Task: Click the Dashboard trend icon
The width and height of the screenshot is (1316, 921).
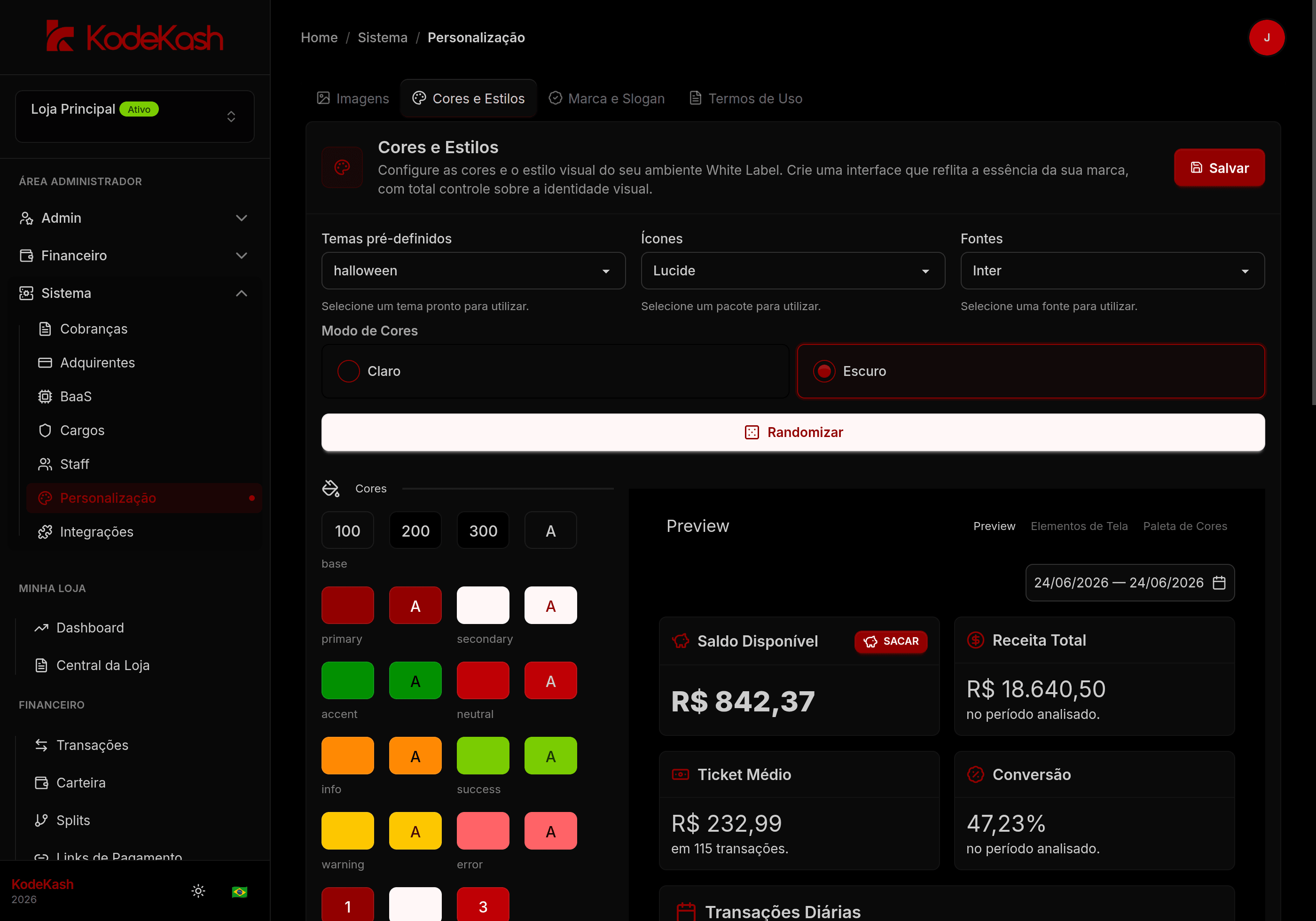Action: (x=41, y=628)
